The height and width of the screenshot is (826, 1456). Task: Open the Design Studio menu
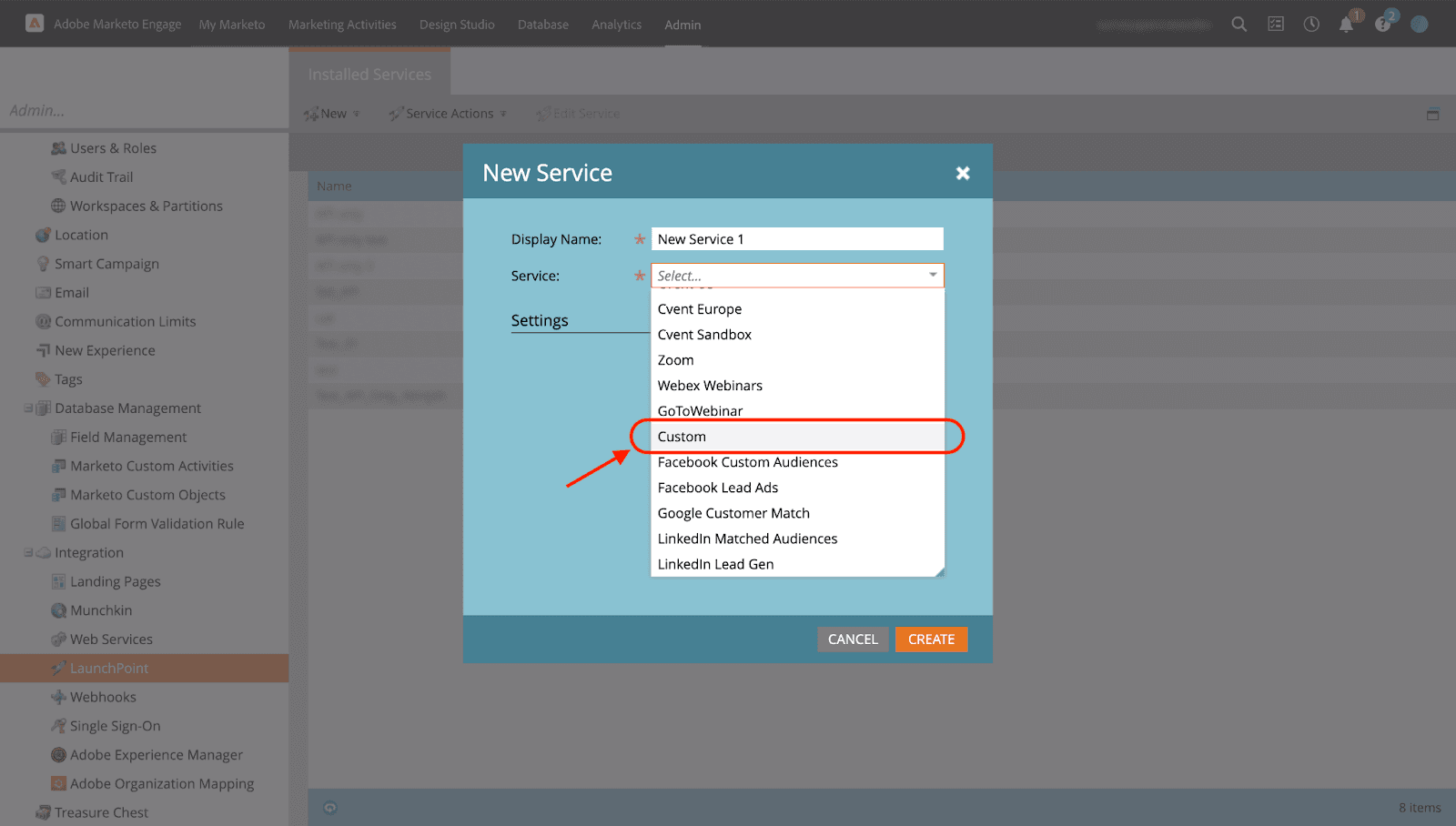pyautogui.click(x=457, y=25)
